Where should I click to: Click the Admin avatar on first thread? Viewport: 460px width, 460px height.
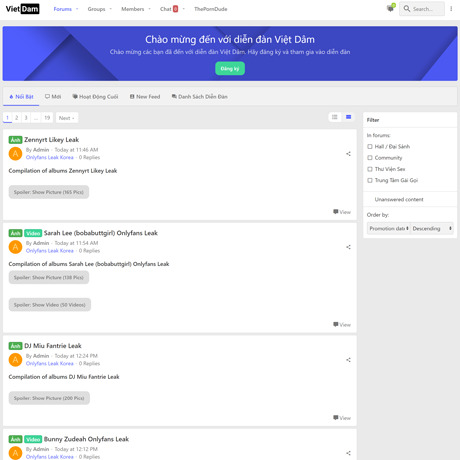[15, 154]
